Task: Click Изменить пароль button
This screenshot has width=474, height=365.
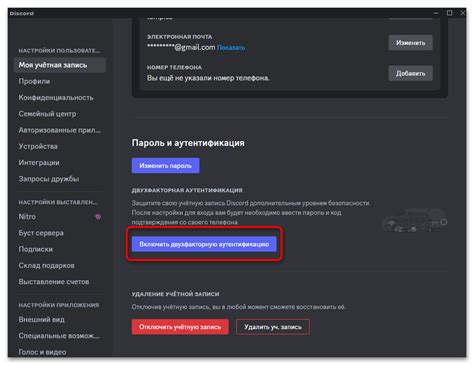Action: [x=165, y=166]
